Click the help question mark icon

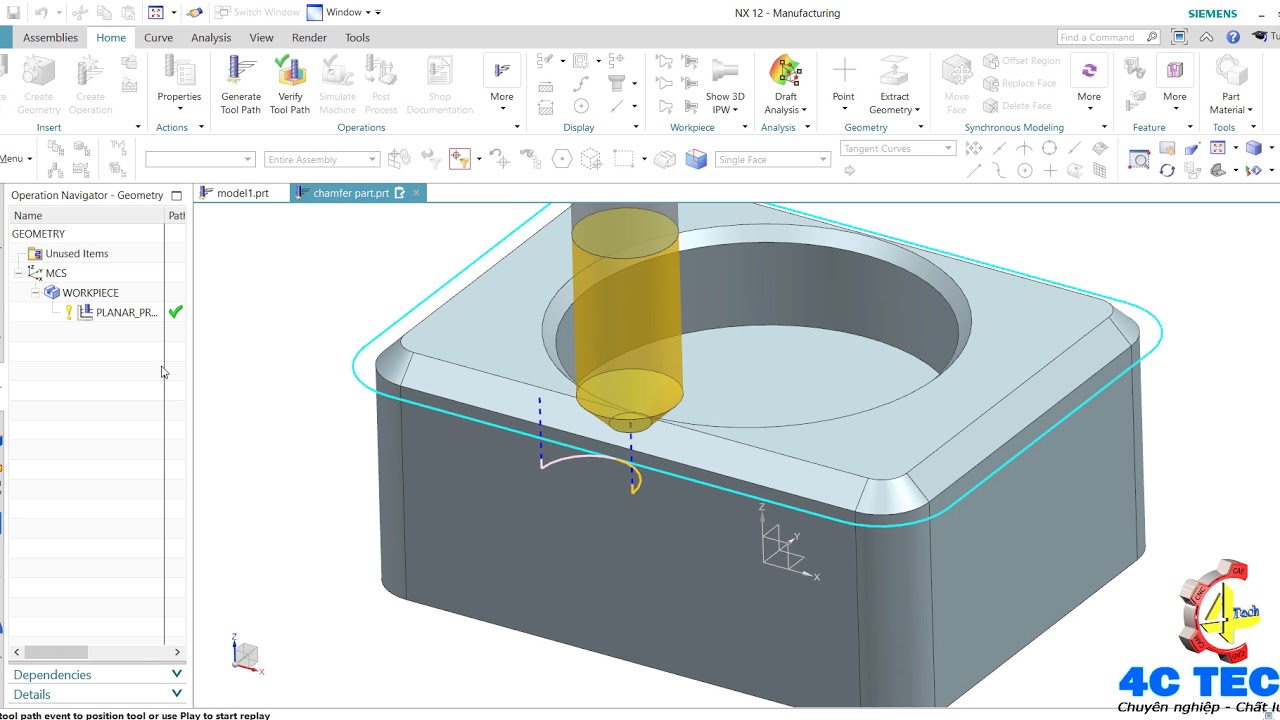click(1233, 37)
